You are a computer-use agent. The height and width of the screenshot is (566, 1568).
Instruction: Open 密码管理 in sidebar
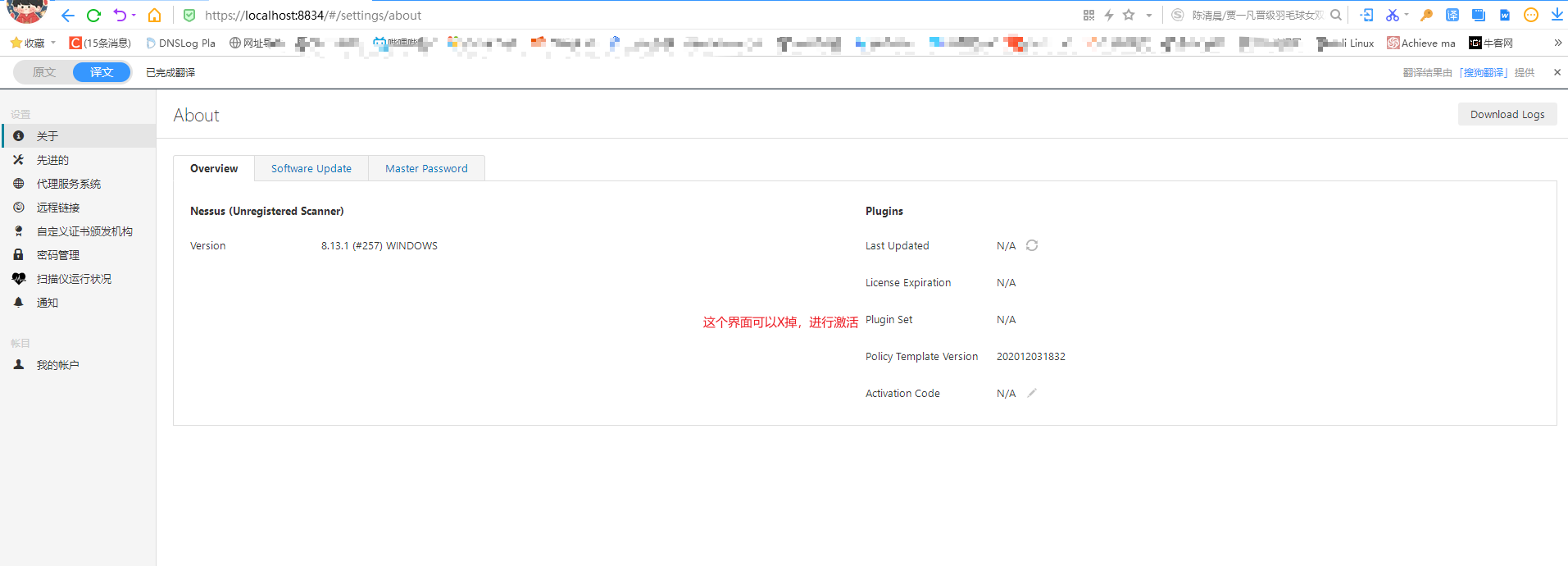(78, 255)
